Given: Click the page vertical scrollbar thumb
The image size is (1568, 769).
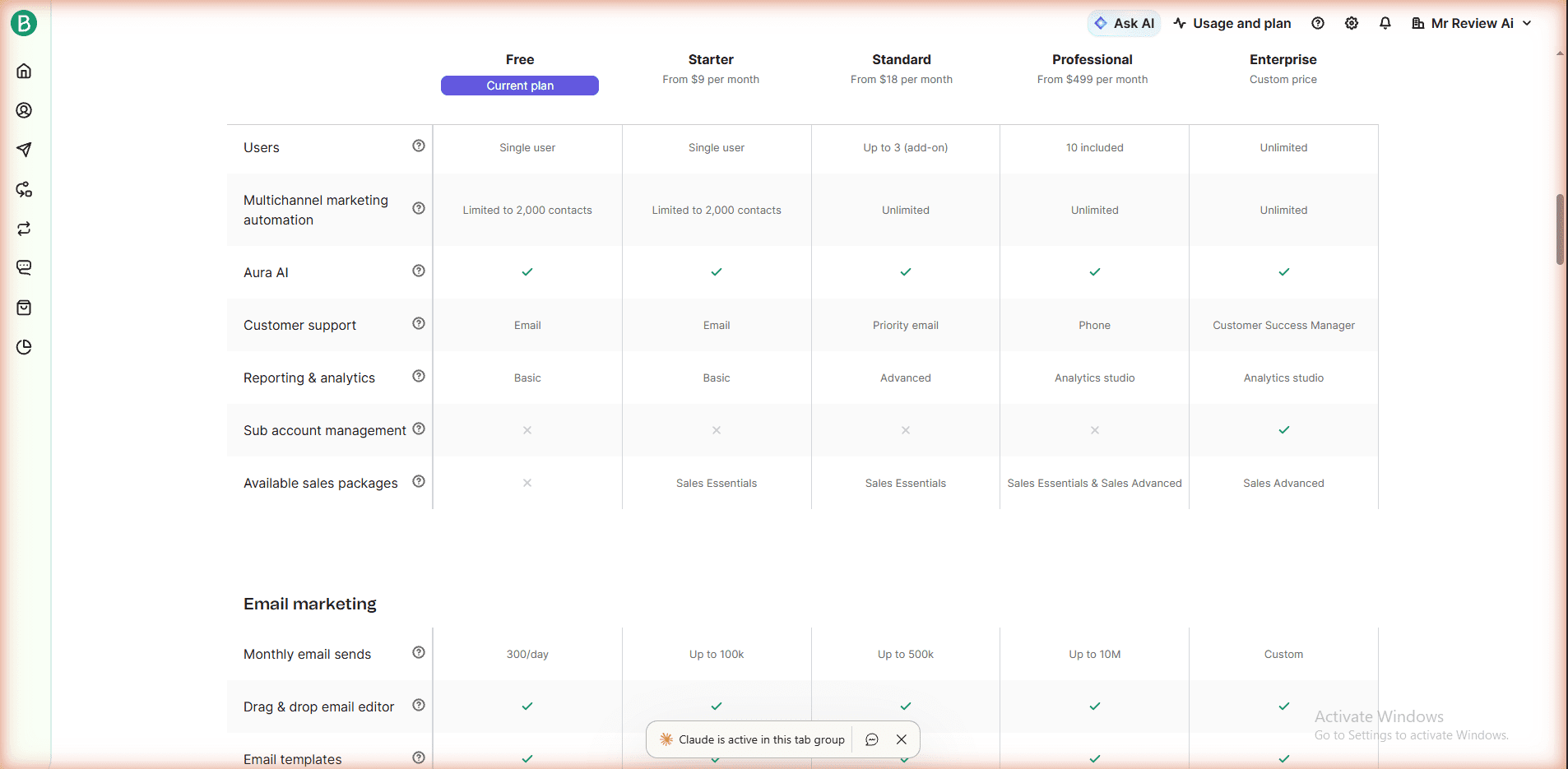Looking at the screenshot, I should click(1560, 229).
